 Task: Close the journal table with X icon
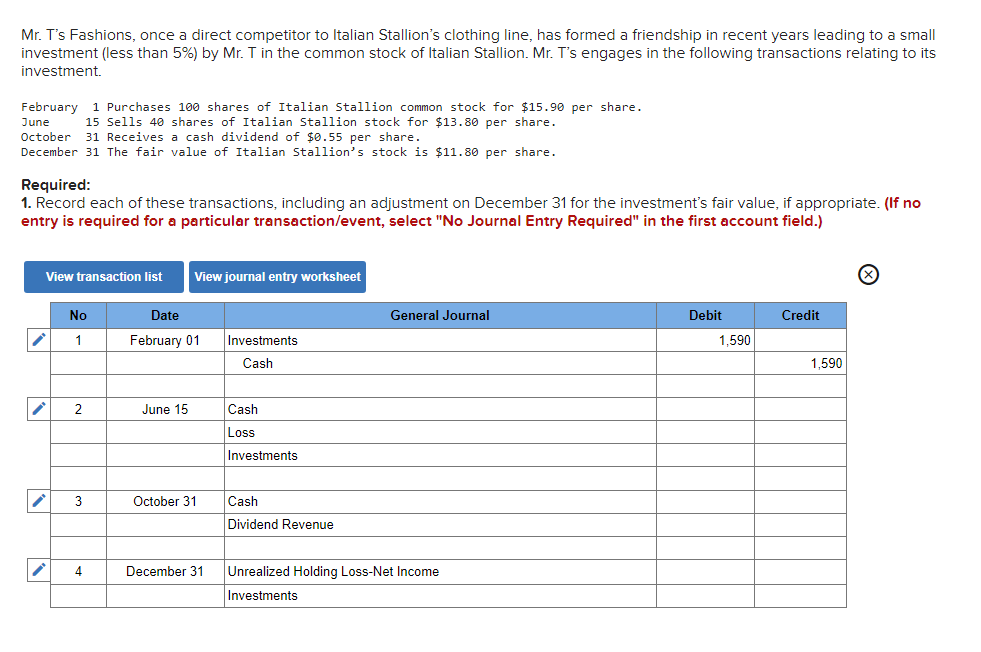coord(868,275)
